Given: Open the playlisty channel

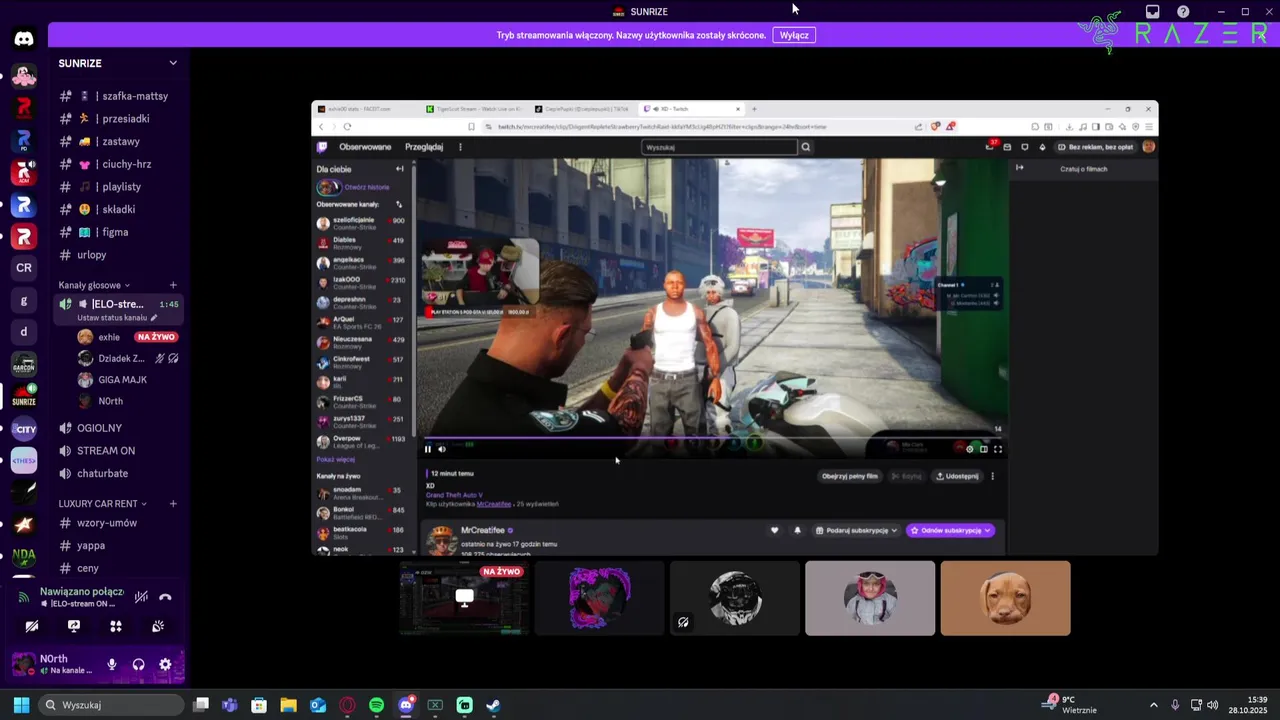Looking at the screenshot, I should pos(118,187).
